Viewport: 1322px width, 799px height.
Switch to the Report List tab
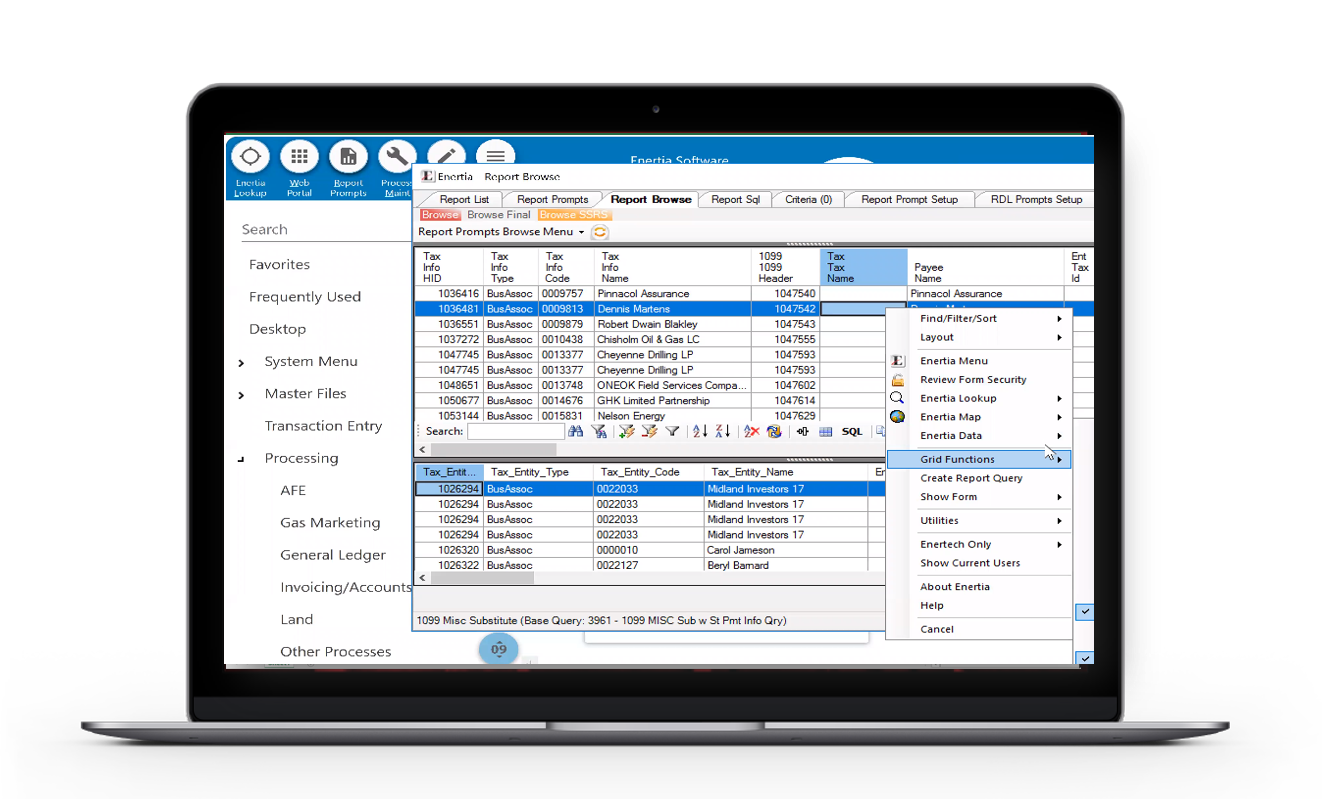pyautogui.click(x=464, y=199)
